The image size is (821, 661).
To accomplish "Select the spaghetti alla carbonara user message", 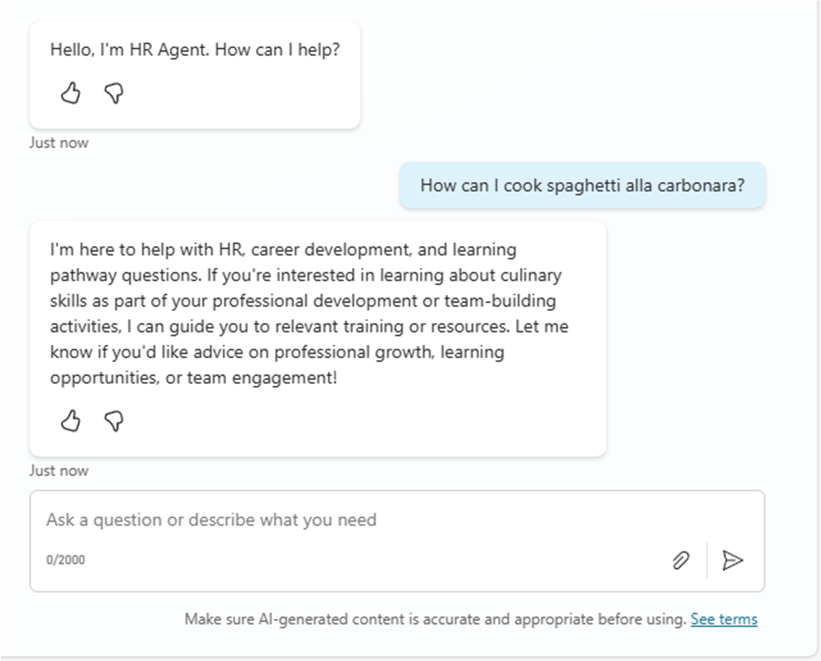I will (x=582, y=185).
